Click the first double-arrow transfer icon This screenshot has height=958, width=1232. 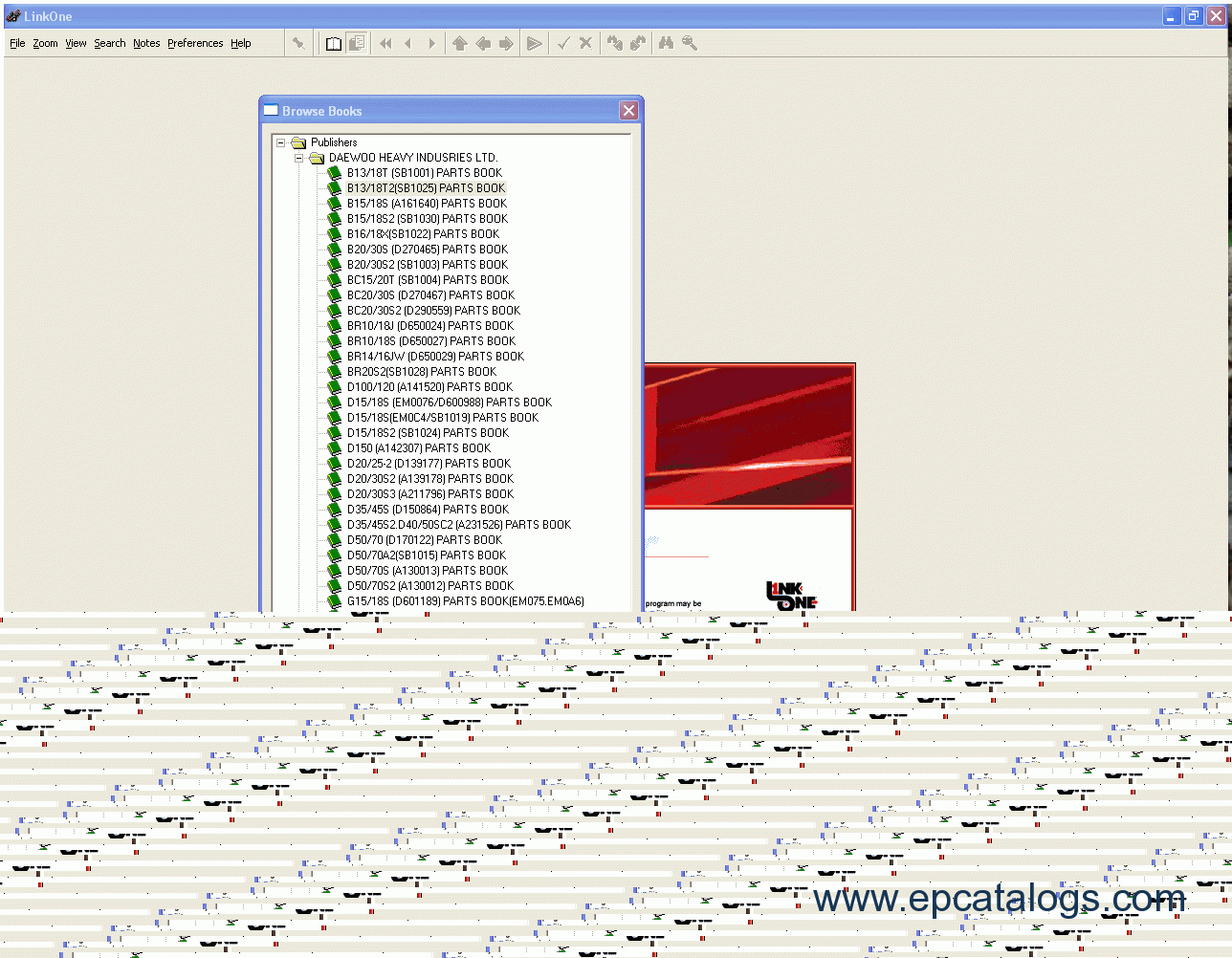tap(615, 43)
